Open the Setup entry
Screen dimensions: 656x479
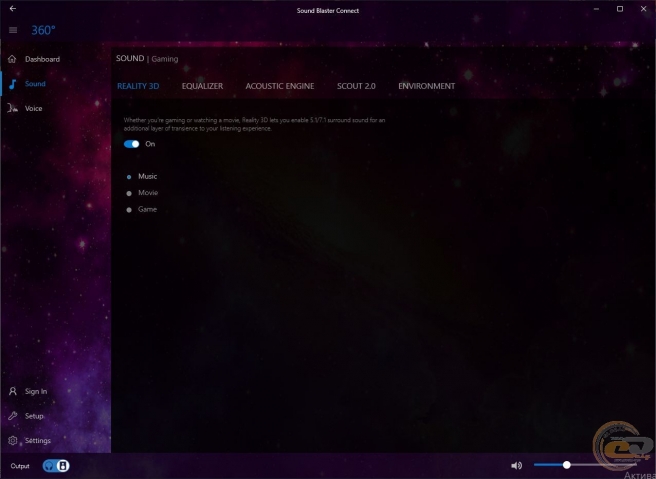click(34, 416)
